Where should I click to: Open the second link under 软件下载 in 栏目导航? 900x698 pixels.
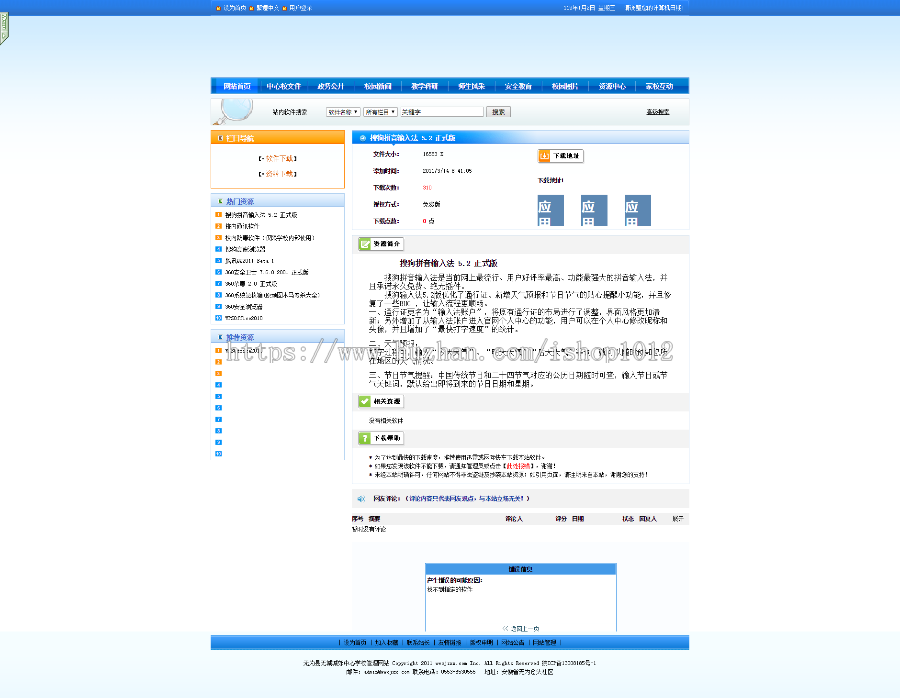280,174
